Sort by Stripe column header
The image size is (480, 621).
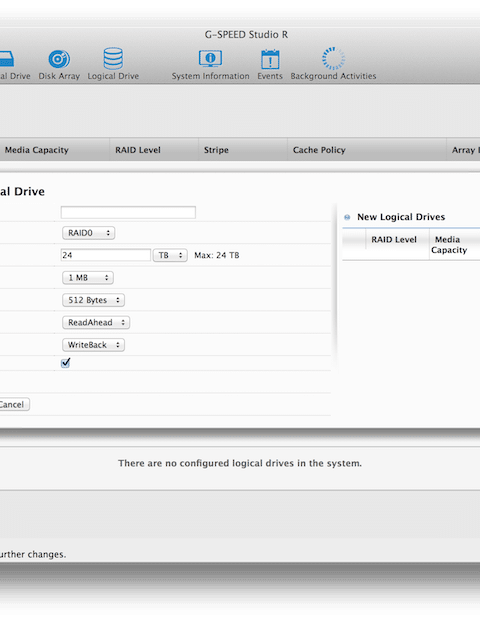(x=242, y=150)
